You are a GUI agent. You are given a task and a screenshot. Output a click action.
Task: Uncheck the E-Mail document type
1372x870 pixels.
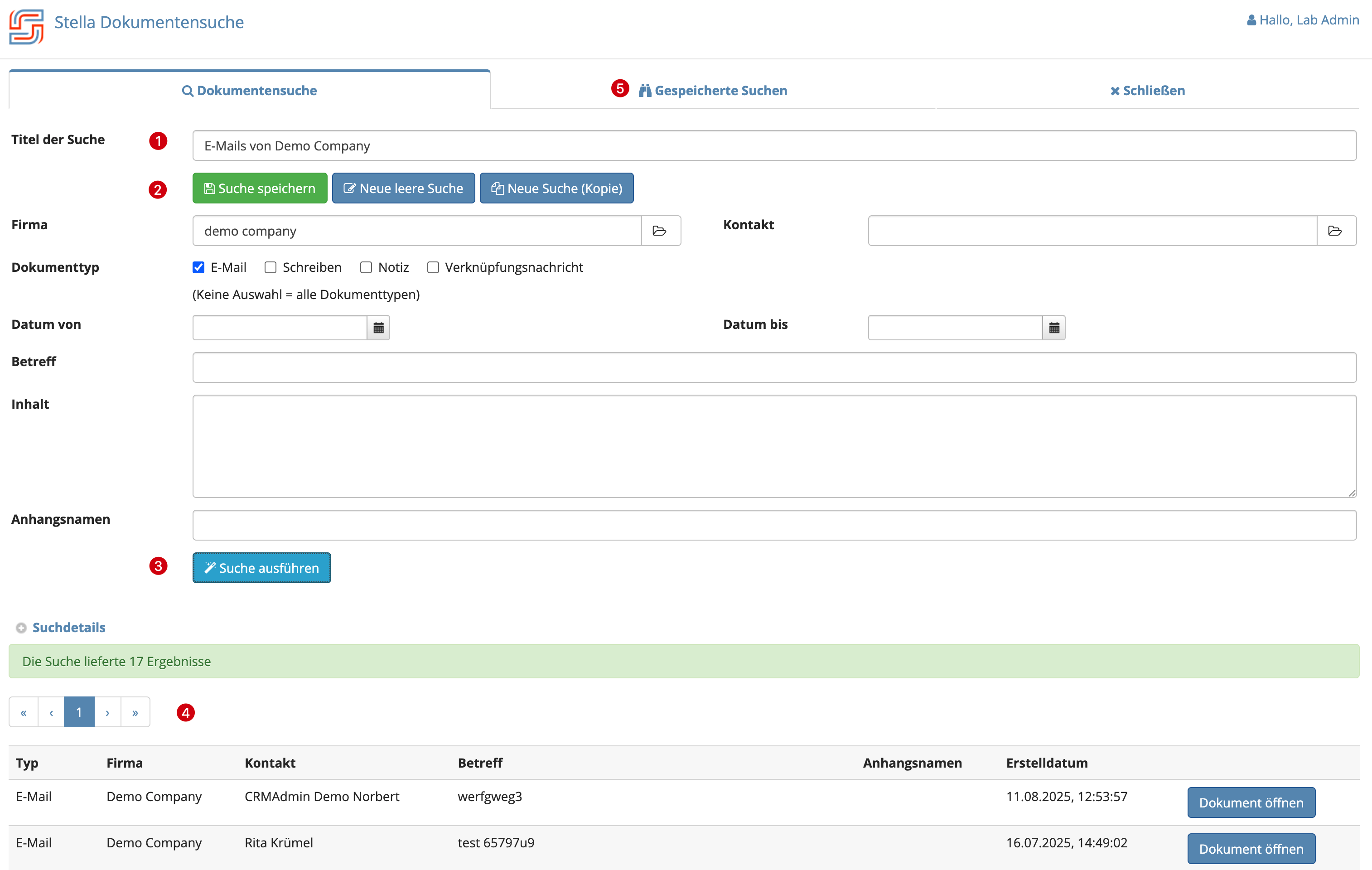tap(198, 267)
